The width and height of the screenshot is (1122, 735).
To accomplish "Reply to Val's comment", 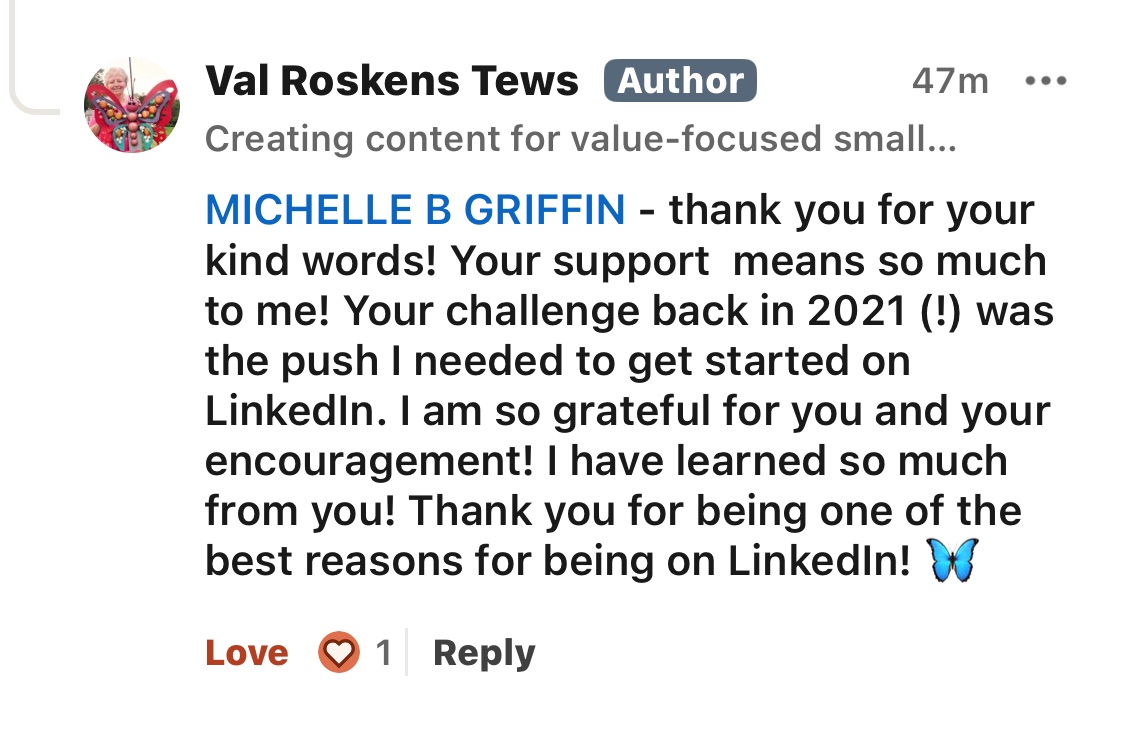I will [x=484, y=653].
